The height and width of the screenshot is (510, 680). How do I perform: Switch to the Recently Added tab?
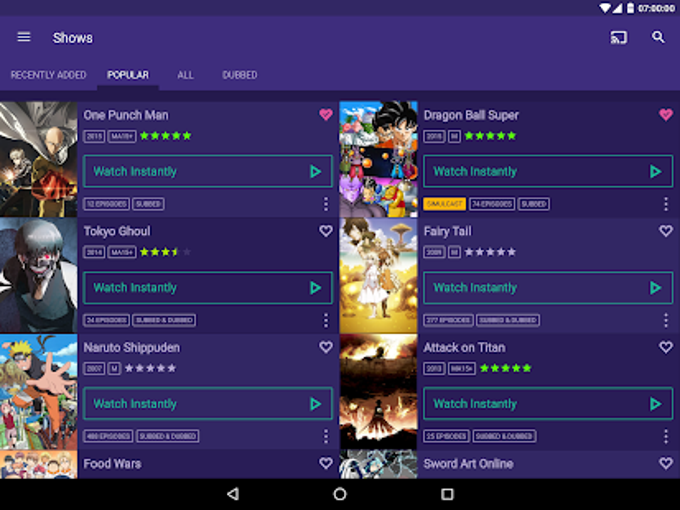point(48,75)
